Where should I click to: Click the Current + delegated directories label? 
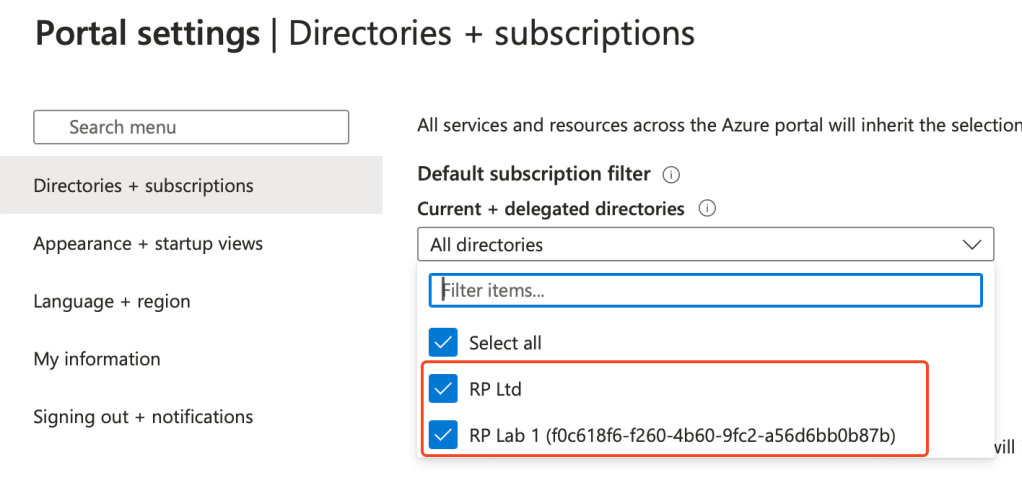(x=550, y=209)
